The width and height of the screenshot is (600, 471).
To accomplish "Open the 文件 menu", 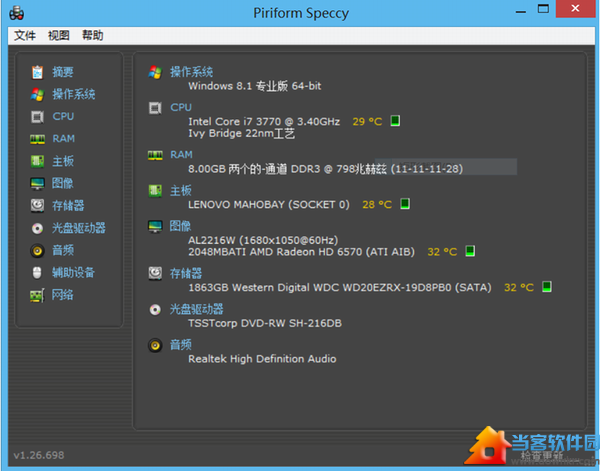I will pyautogui.click(x=25, y=36).
